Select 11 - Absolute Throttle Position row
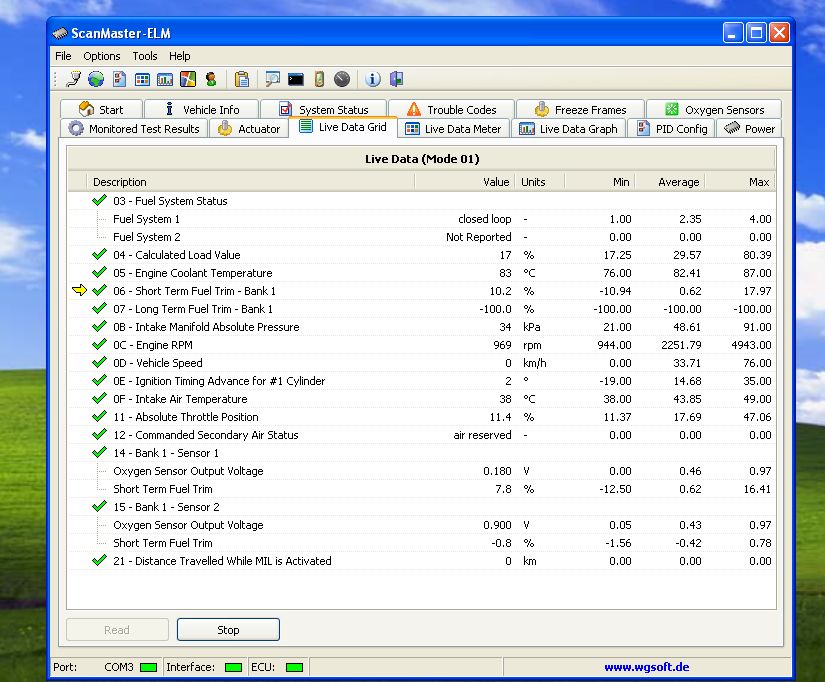 (421, 417)
